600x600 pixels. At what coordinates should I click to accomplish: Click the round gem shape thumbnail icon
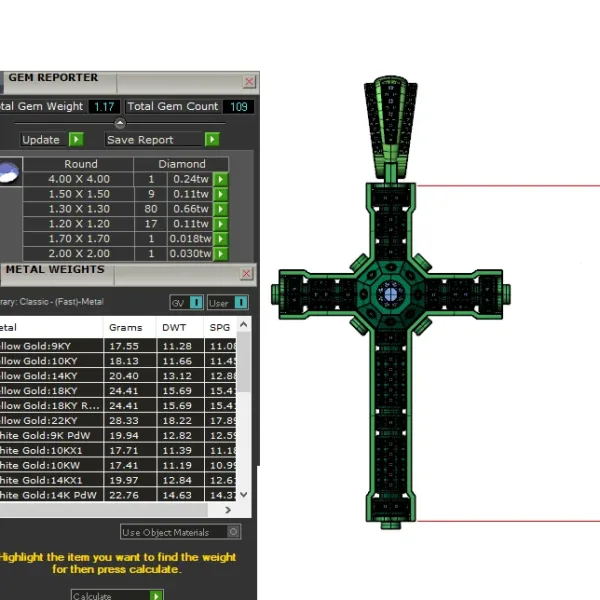click(x=9, y=172)
